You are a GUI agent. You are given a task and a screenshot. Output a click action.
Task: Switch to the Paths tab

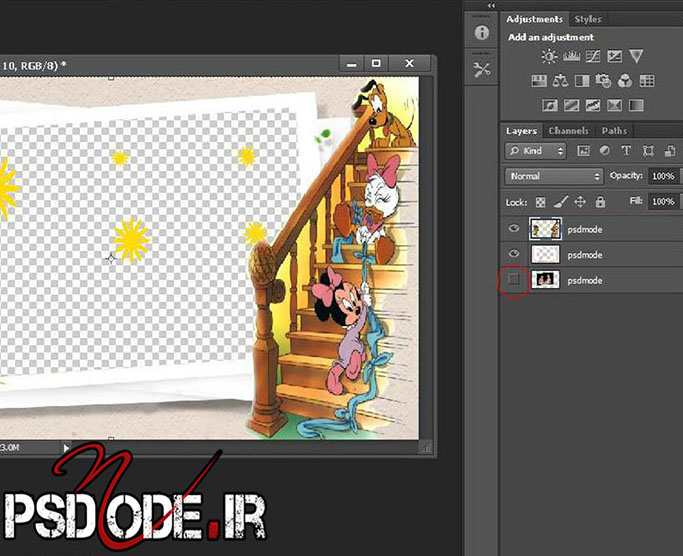(x=614, y=131)
